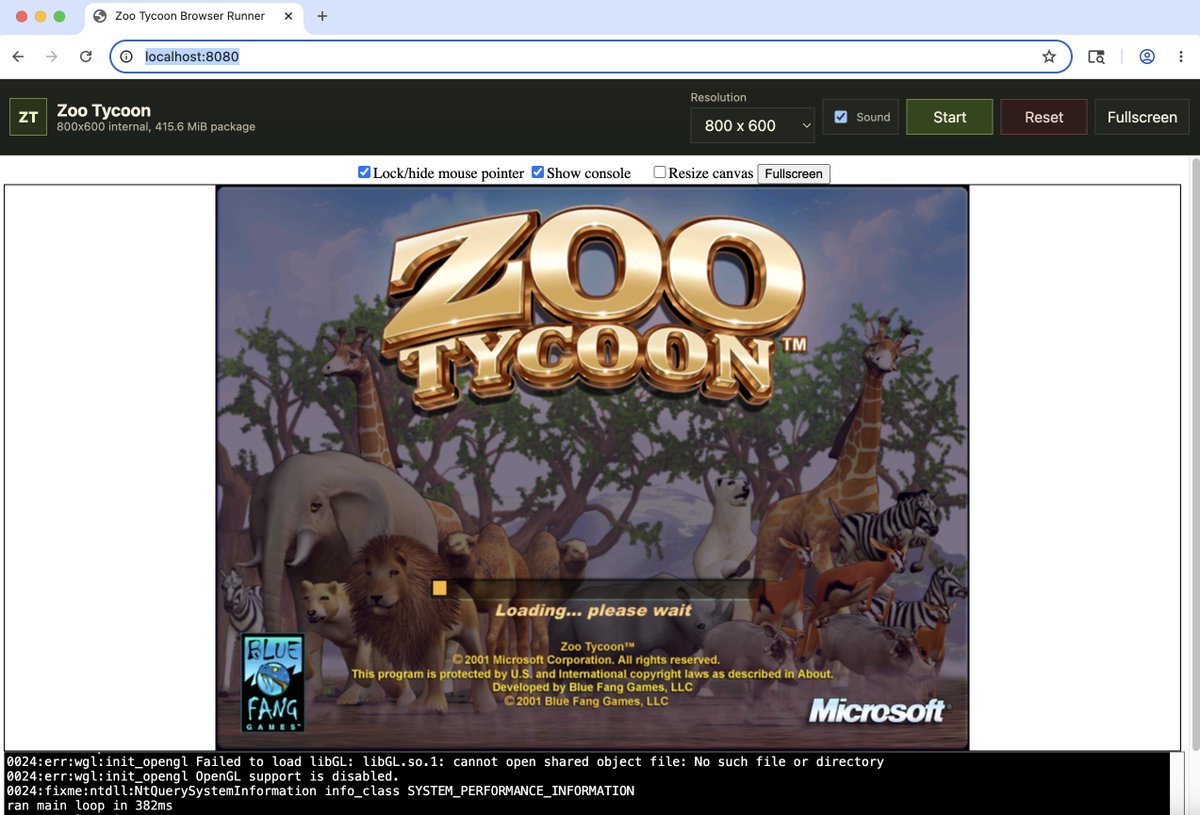1200x815 pixels.
Task: Click the macOS yellow minimize window button
Action: click(x=40, y=16)
